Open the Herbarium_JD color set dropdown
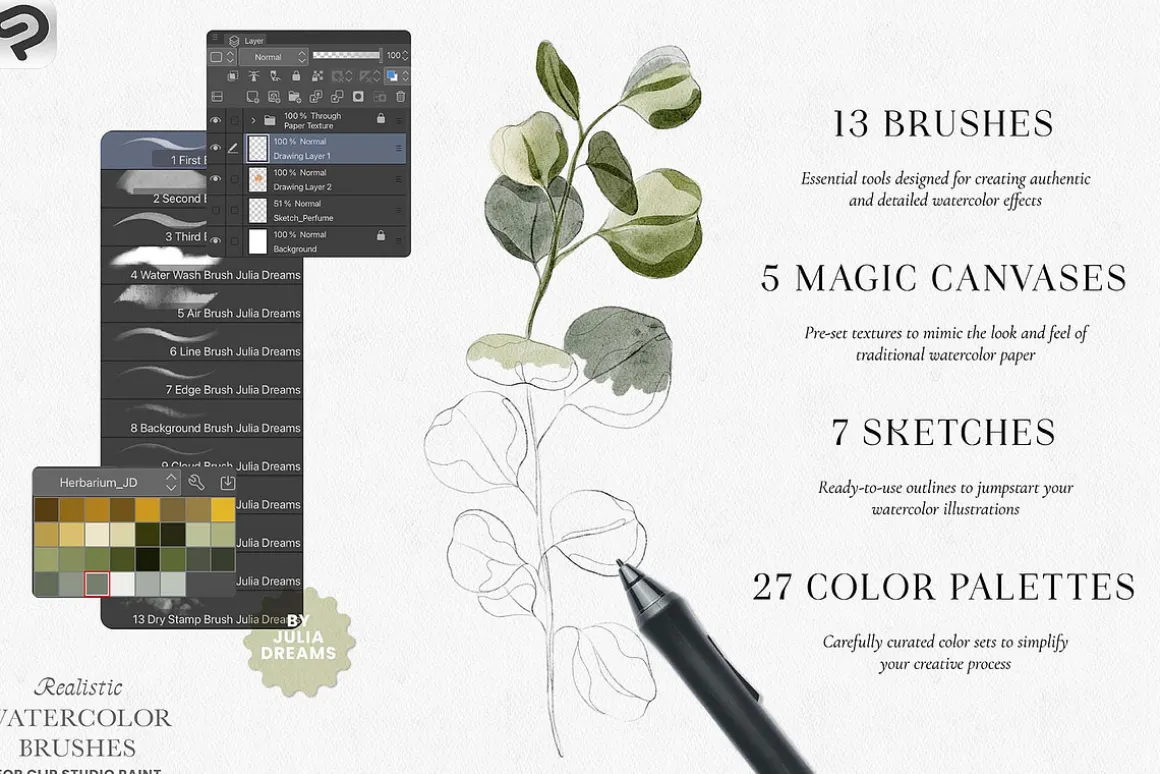The width and height of the screenshot is (1160, 774). pos(107,482)
